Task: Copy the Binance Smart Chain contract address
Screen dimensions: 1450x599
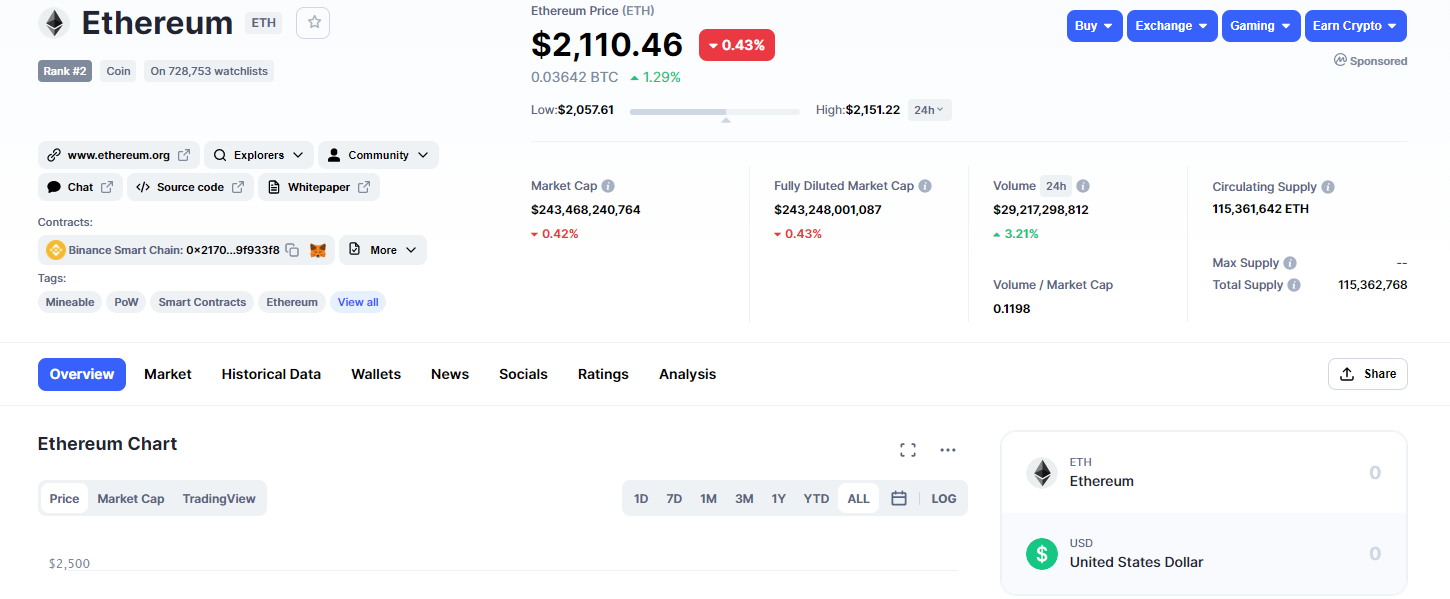Action: click(x=292, y=250)
